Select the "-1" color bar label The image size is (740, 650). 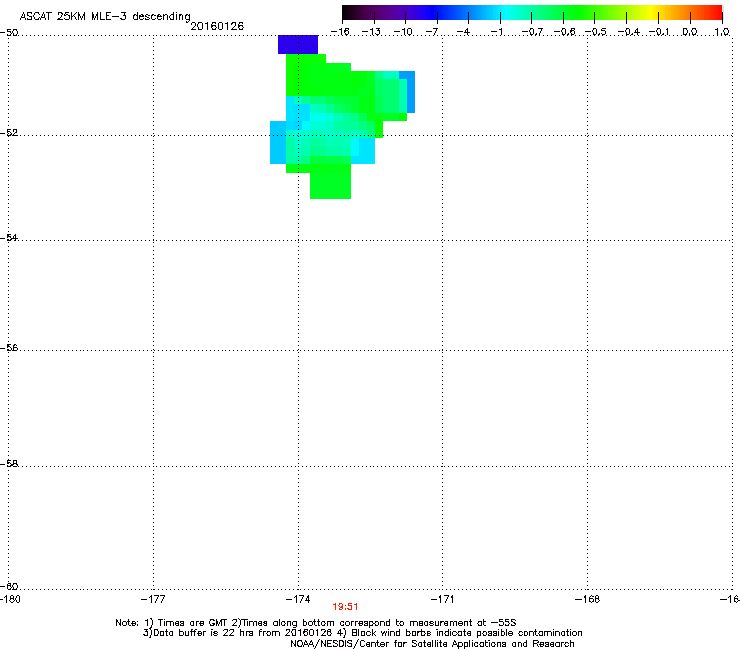(496, 32)
